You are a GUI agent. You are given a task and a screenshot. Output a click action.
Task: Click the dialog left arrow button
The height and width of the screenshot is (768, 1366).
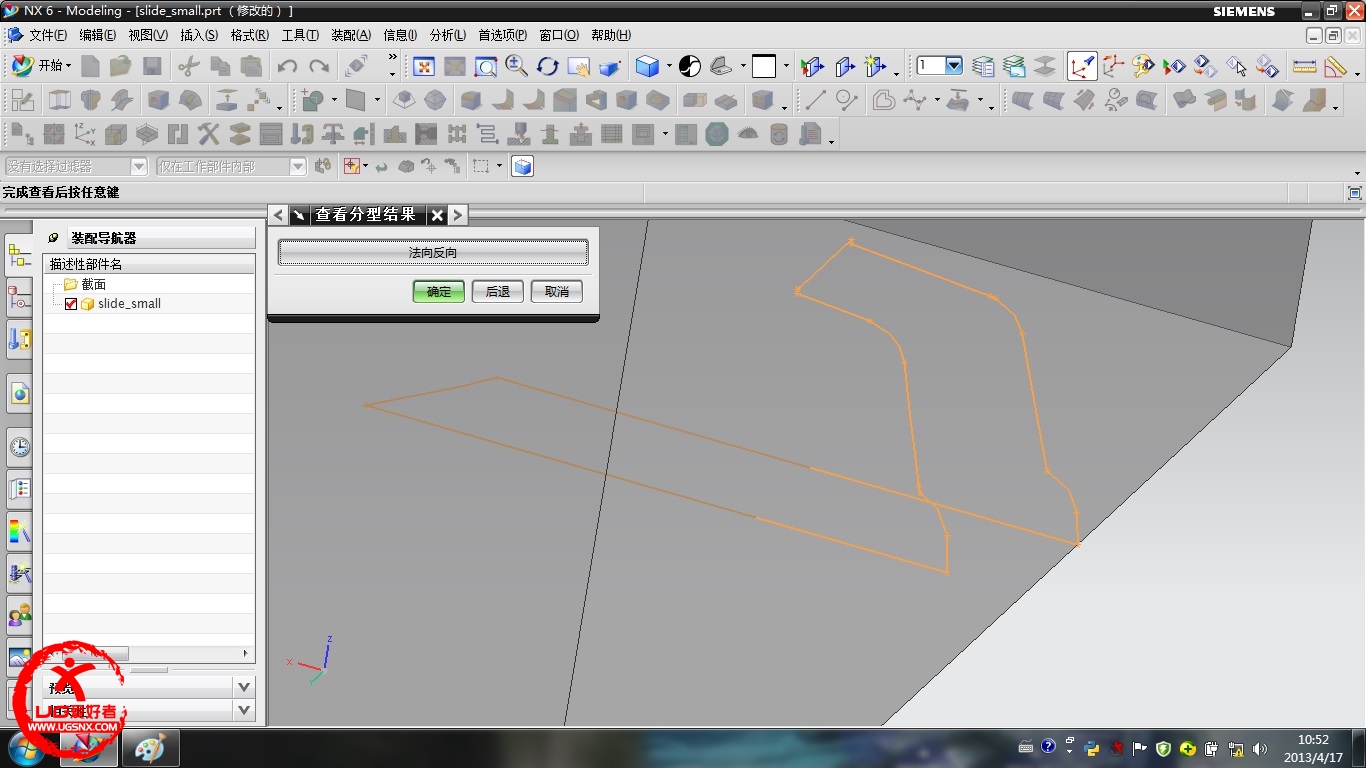click(x=278, y=215)
